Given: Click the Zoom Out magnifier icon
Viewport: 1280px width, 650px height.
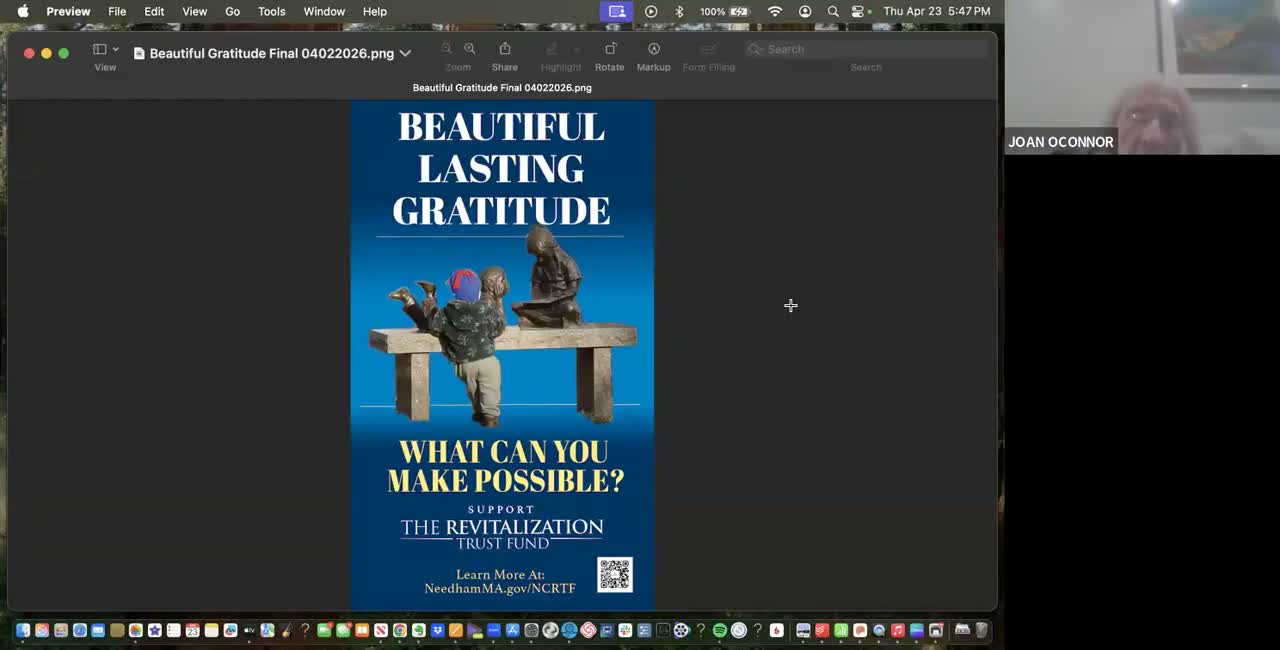Looking at the screenshot, I should 446,49.
